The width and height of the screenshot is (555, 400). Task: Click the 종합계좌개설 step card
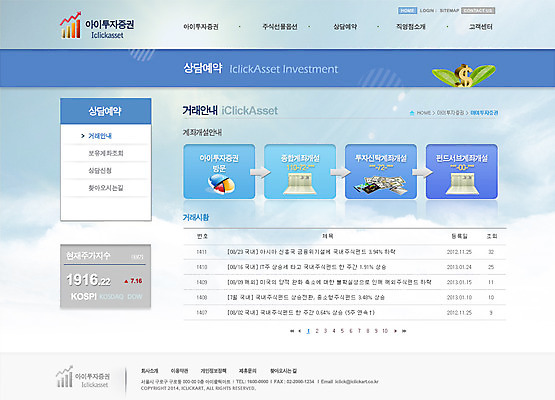300,171
